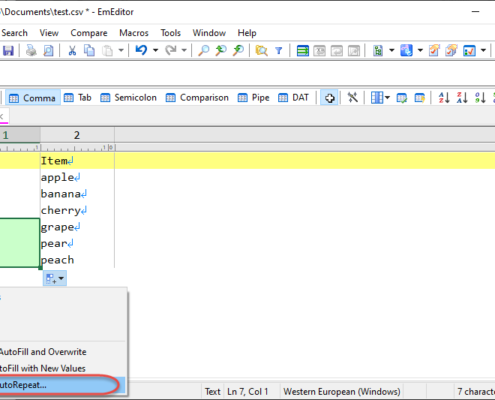Expand the AutoFill options dropdown button

pyautogui.click(x=55, y=278)
